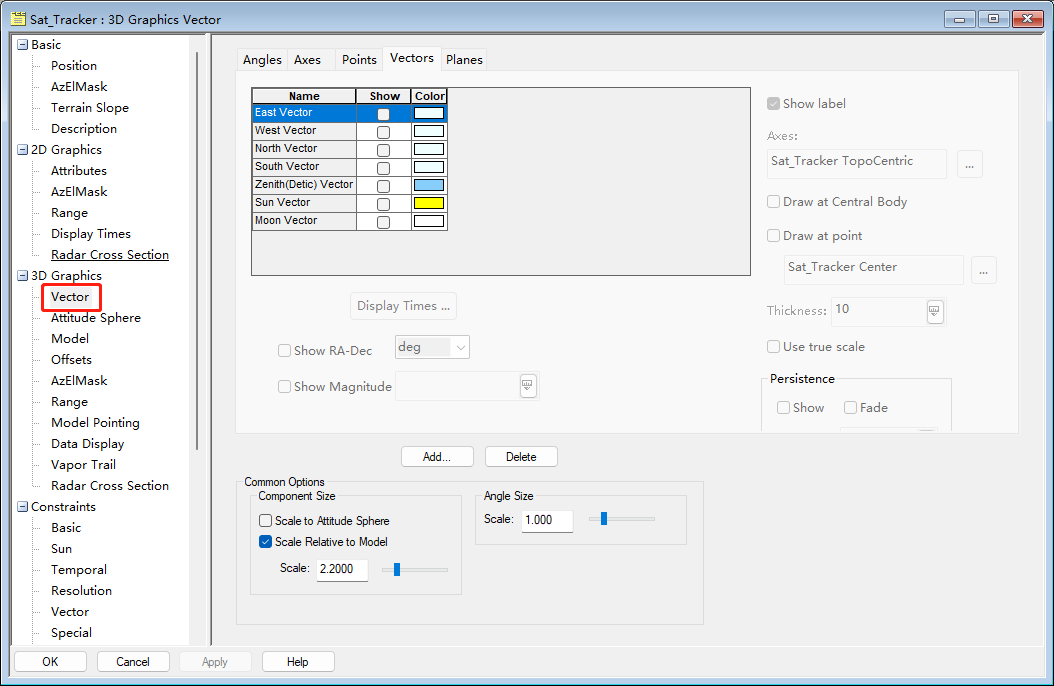Switch to the Planes tab
The width and height of the screenshot is (1054, 686).
(x=464, y=60)
